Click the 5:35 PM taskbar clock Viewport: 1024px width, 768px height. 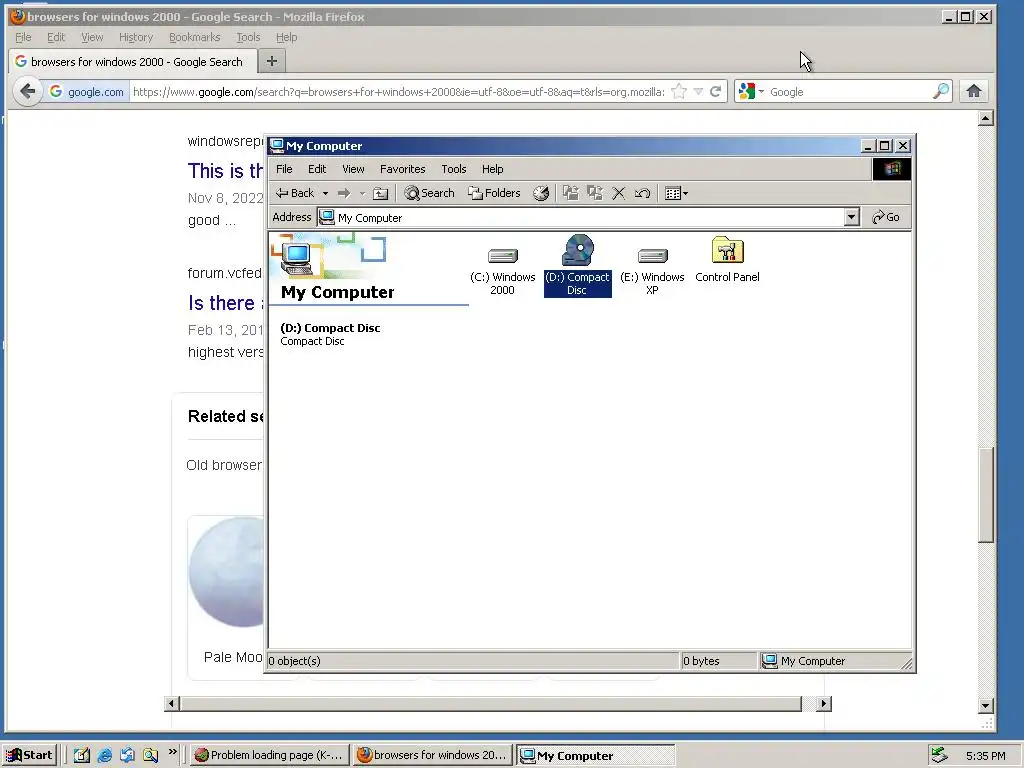click(x=985, y=756)
